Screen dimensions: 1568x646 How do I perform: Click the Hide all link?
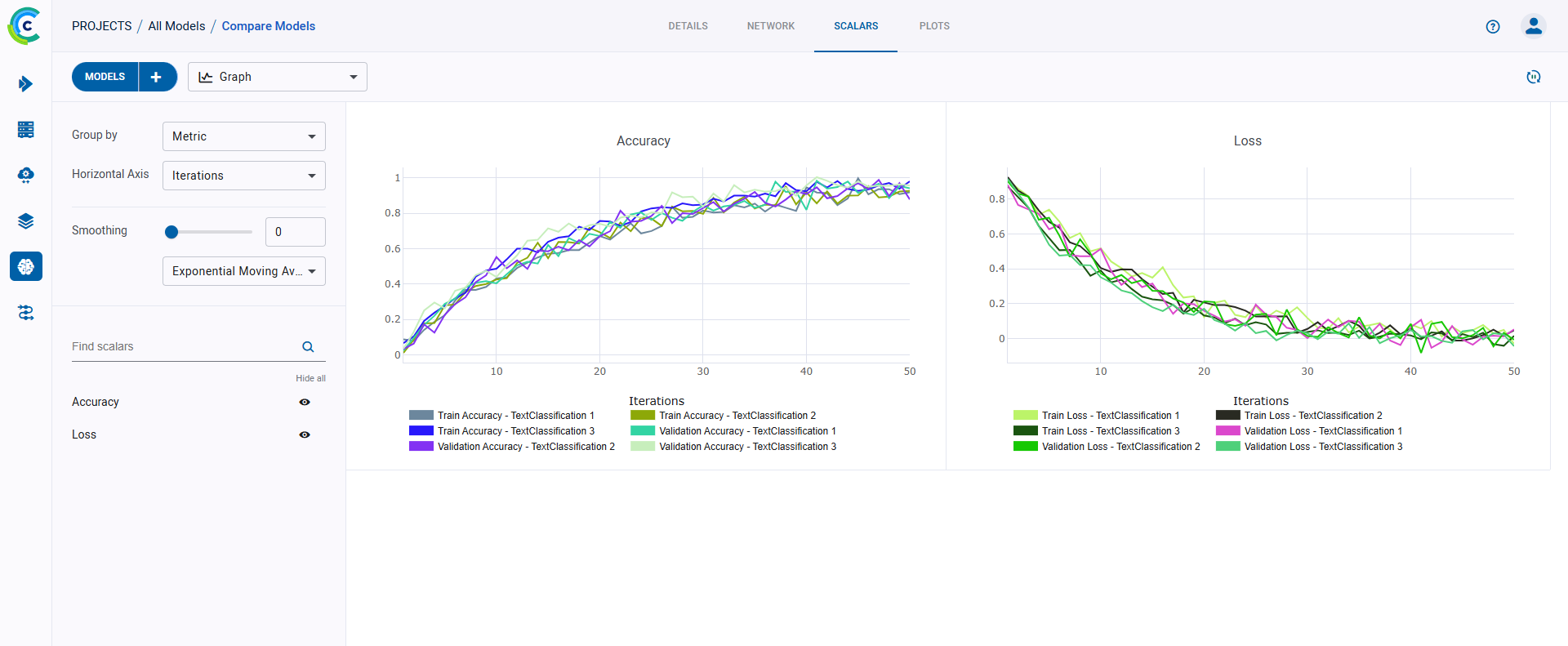point(310,378)
